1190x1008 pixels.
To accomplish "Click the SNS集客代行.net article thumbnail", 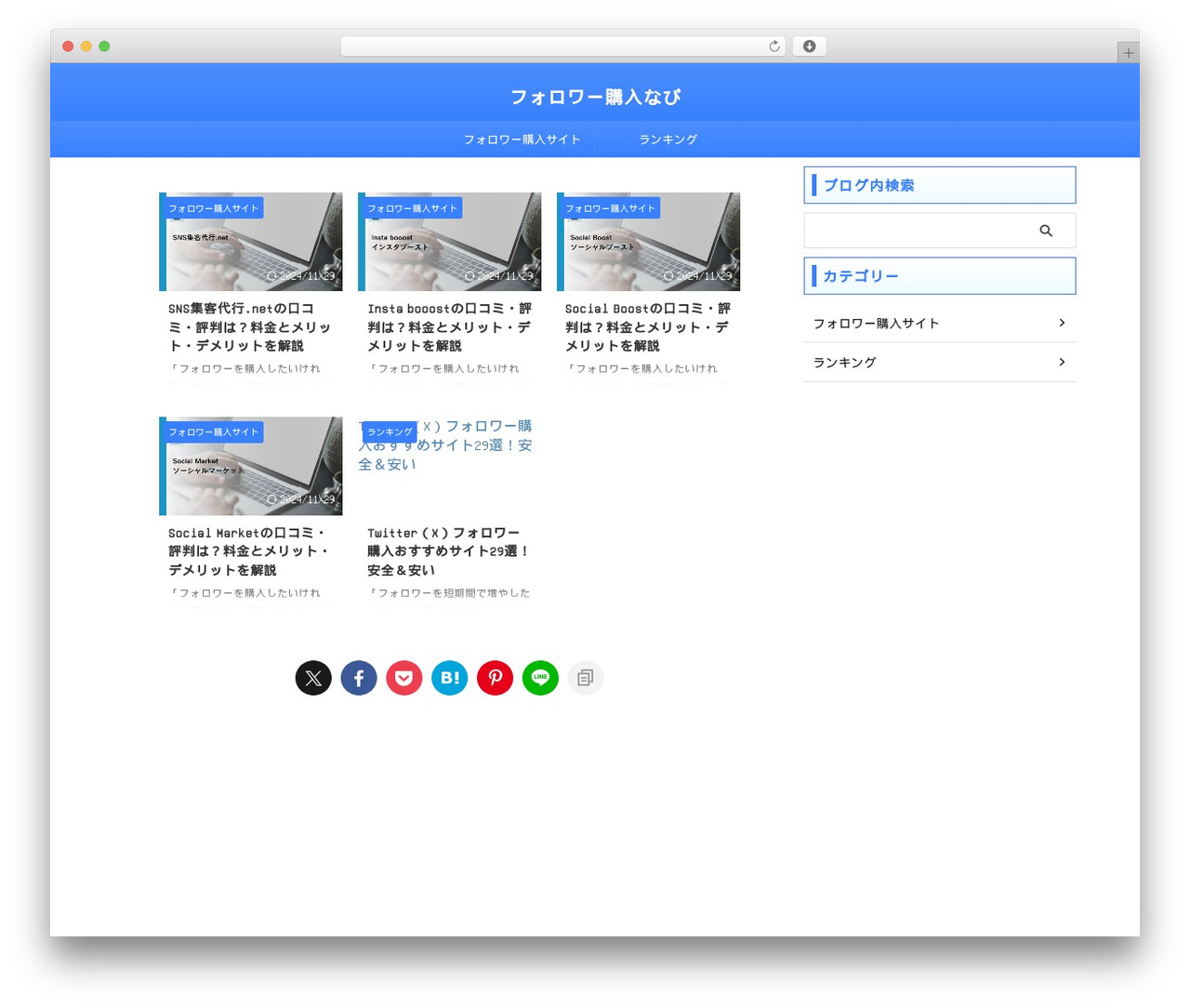I will coord(251,242).
